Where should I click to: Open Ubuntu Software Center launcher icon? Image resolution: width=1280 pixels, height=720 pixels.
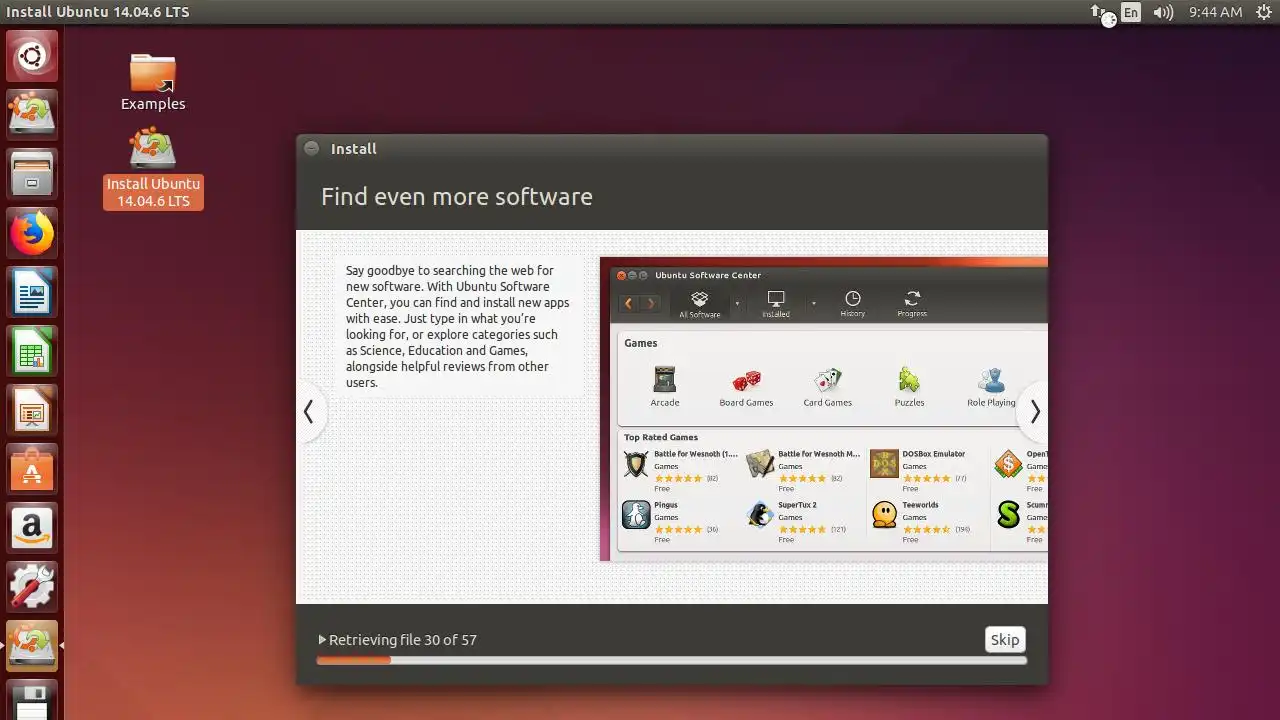pyautogui.click(x=32, y=469)
